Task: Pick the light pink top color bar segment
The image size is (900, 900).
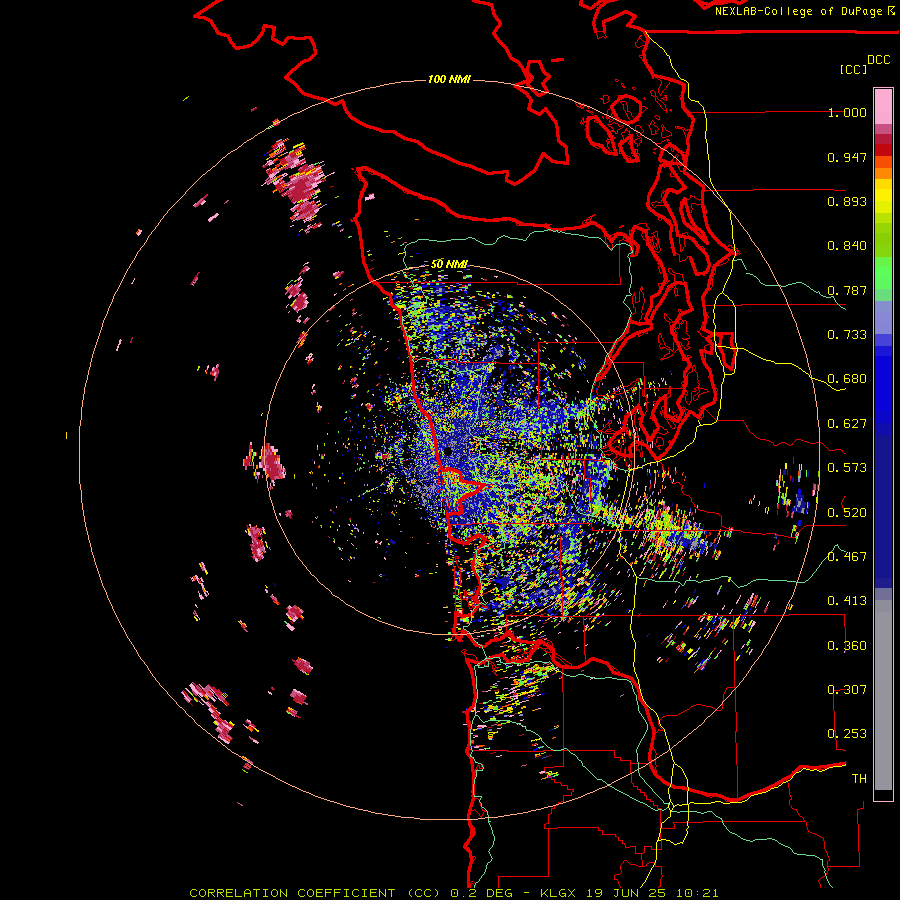Action: (x=883, y=106)
